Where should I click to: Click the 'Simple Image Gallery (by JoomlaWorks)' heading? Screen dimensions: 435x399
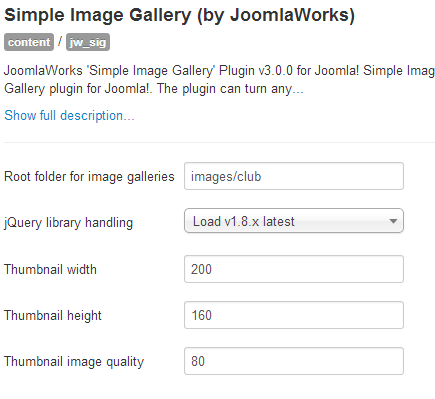tap(179, 15)
